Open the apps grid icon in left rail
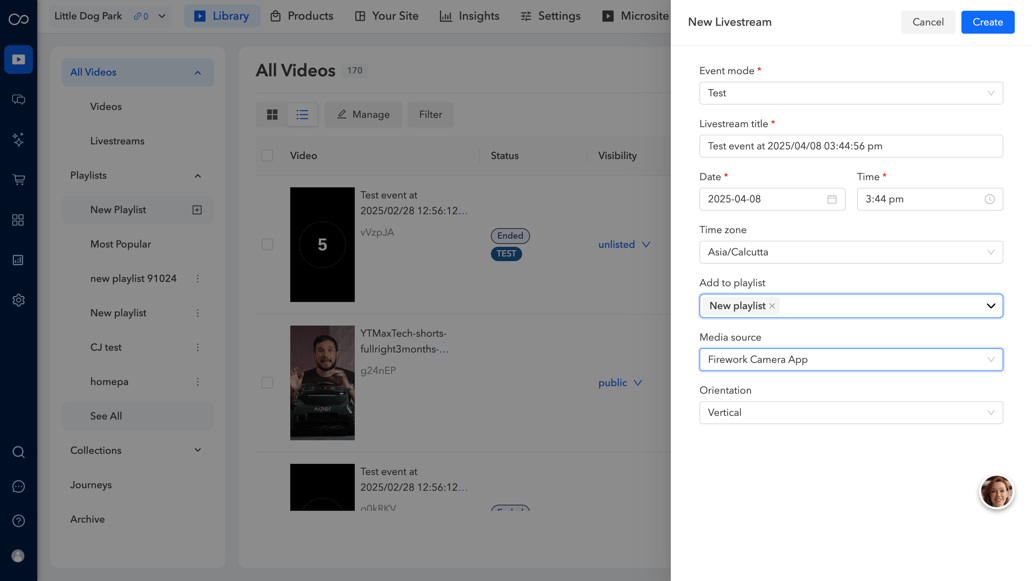The height and width of the screenshot is (581, 1032). tap(18, 221)
